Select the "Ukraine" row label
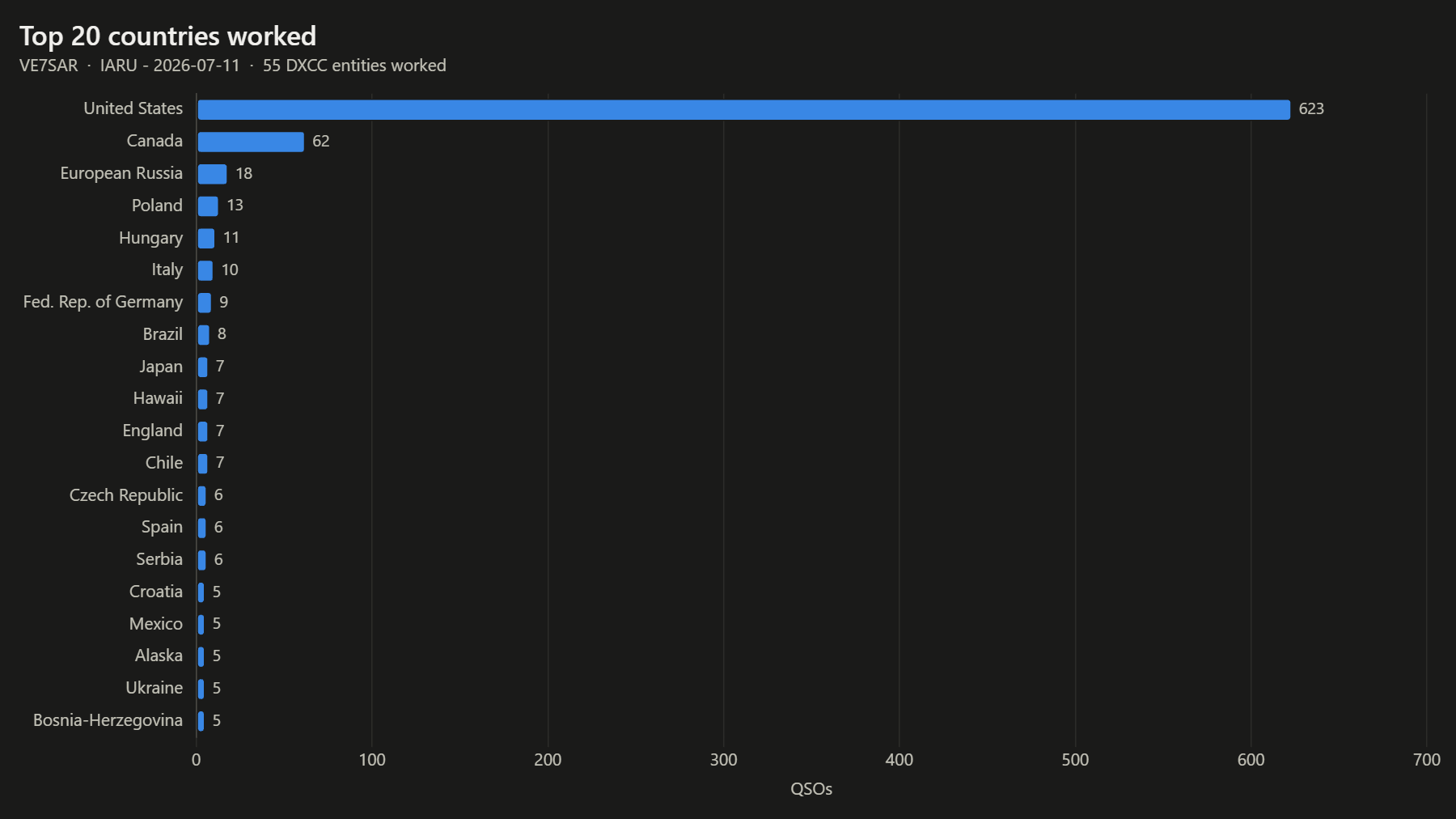 tap(154, 688)
